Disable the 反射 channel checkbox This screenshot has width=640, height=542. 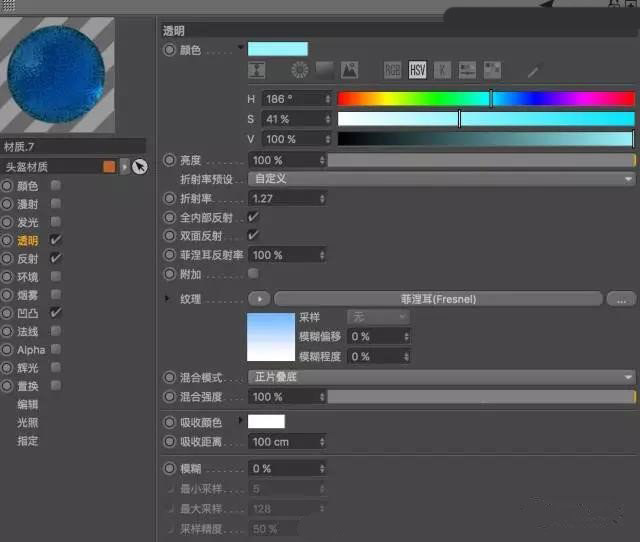click(56, 258)
